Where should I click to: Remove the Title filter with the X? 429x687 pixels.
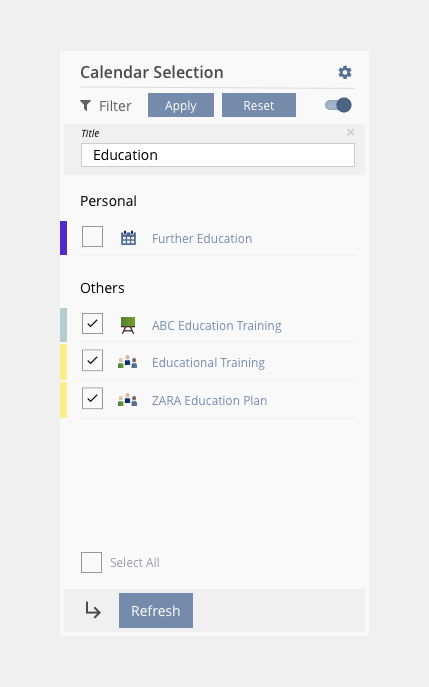coord(351,132)
